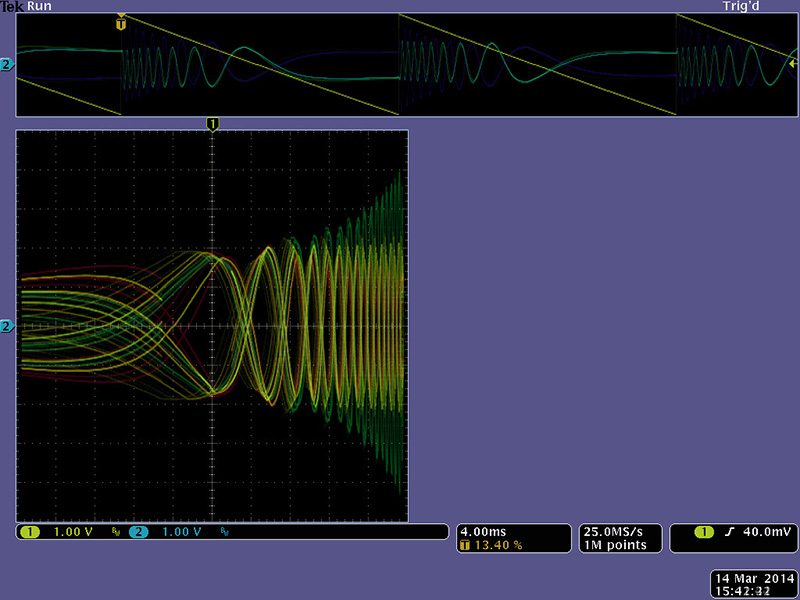Click channel 2 1.00 V scale readout

[182, 532]
